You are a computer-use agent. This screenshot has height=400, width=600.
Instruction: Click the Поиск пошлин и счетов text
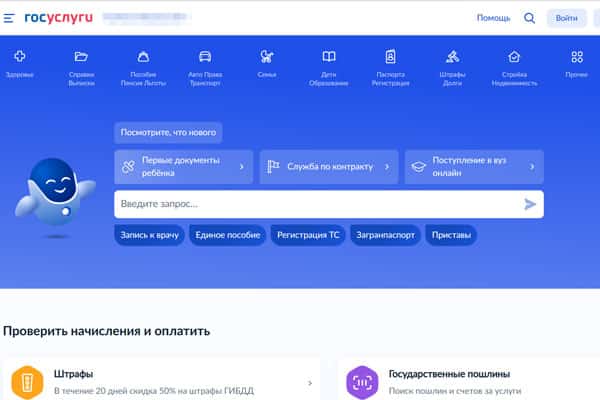[x=455, y=391]
